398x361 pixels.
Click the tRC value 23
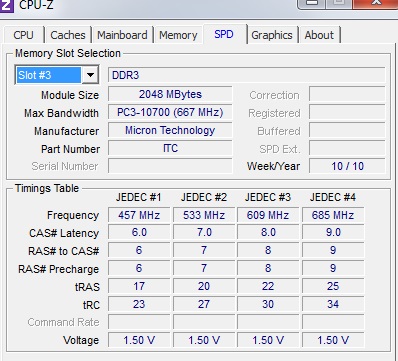(x=139, y=304)
